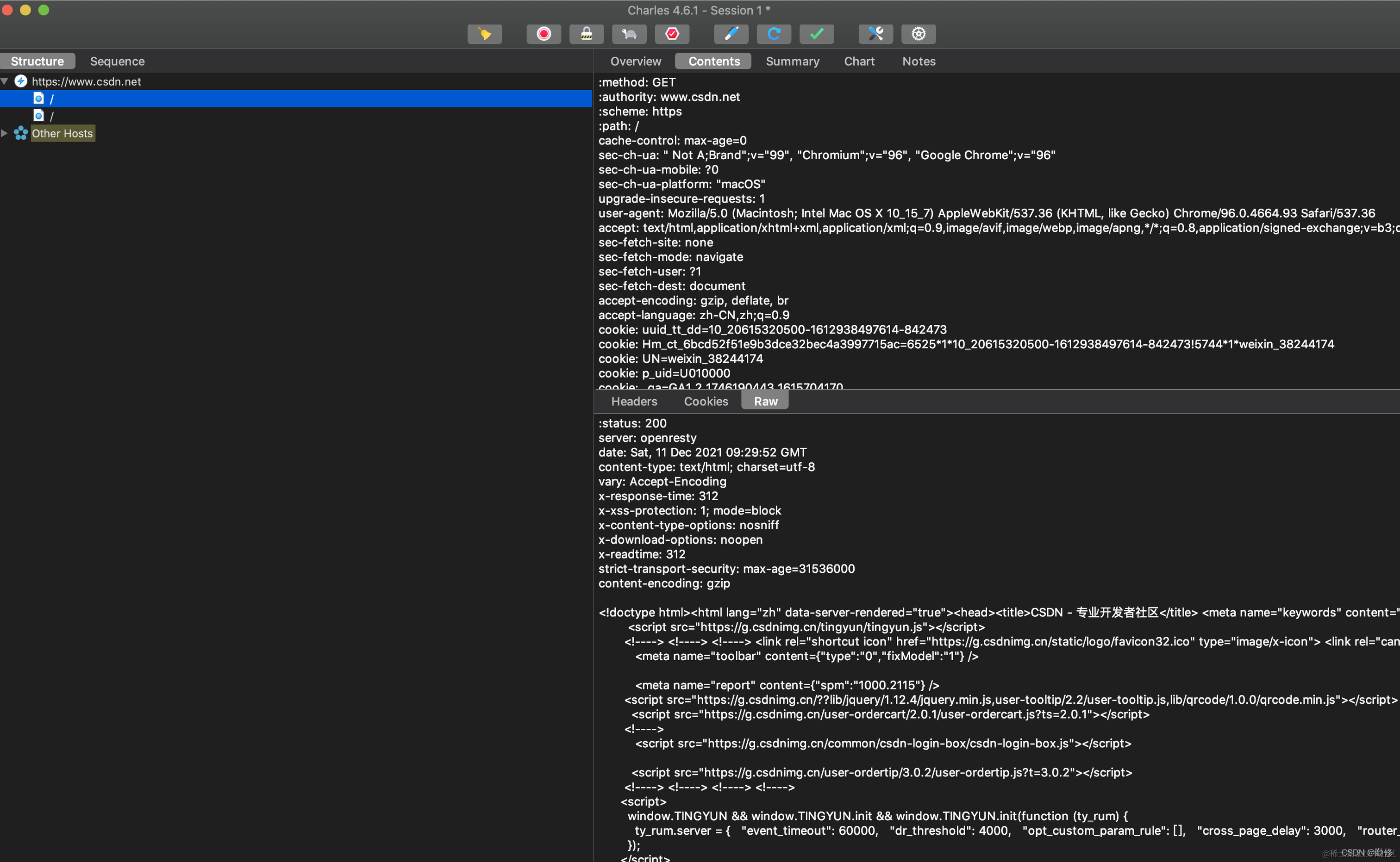Repeat the selected request

(773, 34)
